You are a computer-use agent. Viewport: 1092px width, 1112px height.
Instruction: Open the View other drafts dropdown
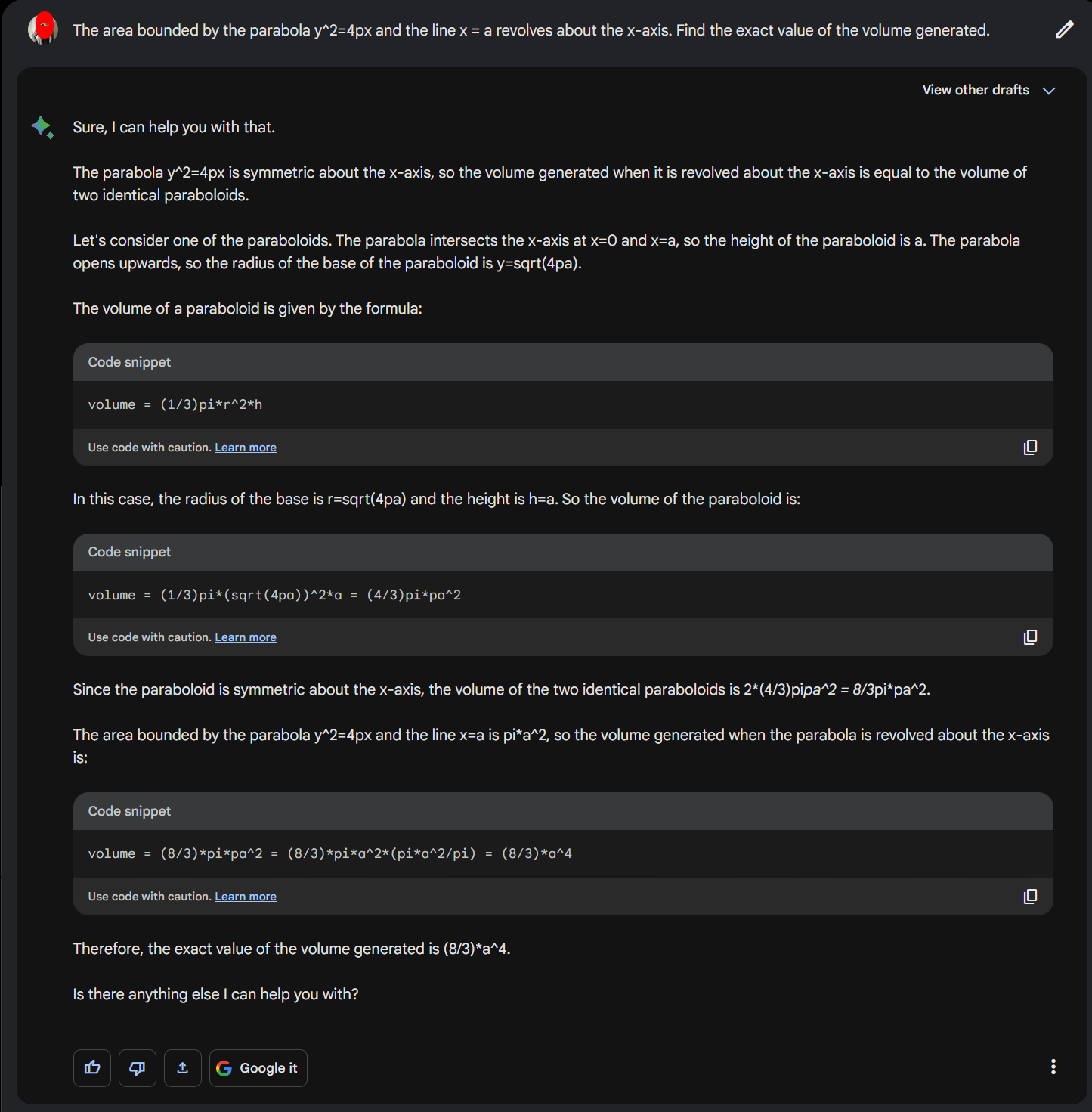pos(976,90)
